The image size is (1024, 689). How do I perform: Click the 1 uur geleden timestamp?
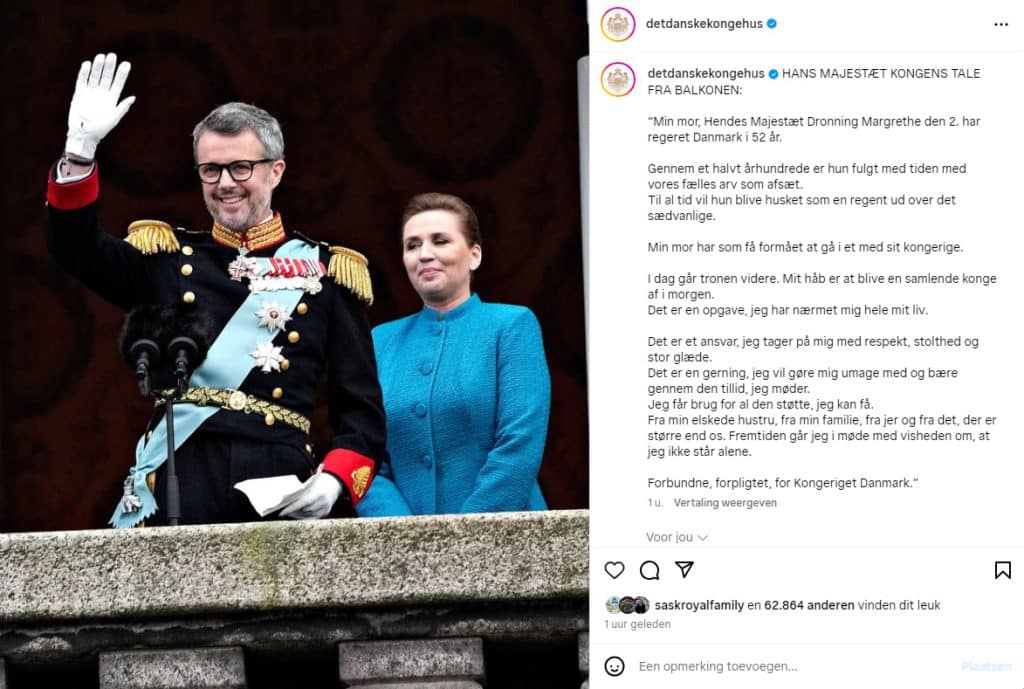tap(637, 624)
